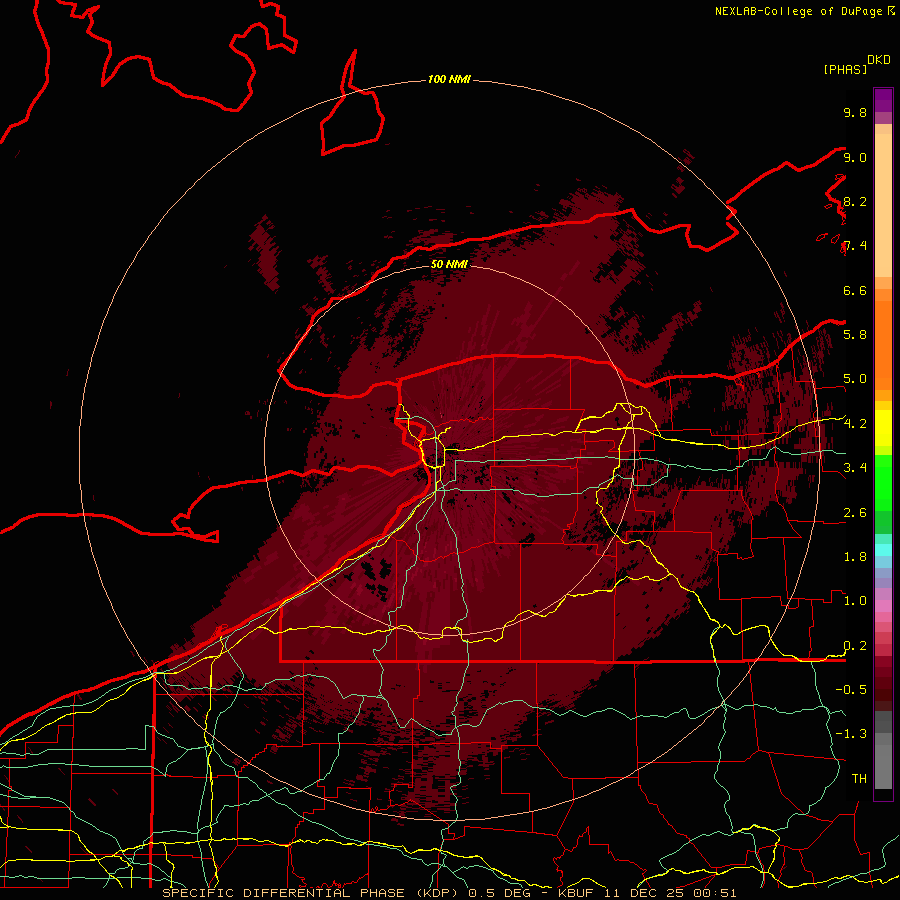The image size is (900, 900).
Task: Select the yellow segment of the color bar
Action: click(x=883, y=428)
